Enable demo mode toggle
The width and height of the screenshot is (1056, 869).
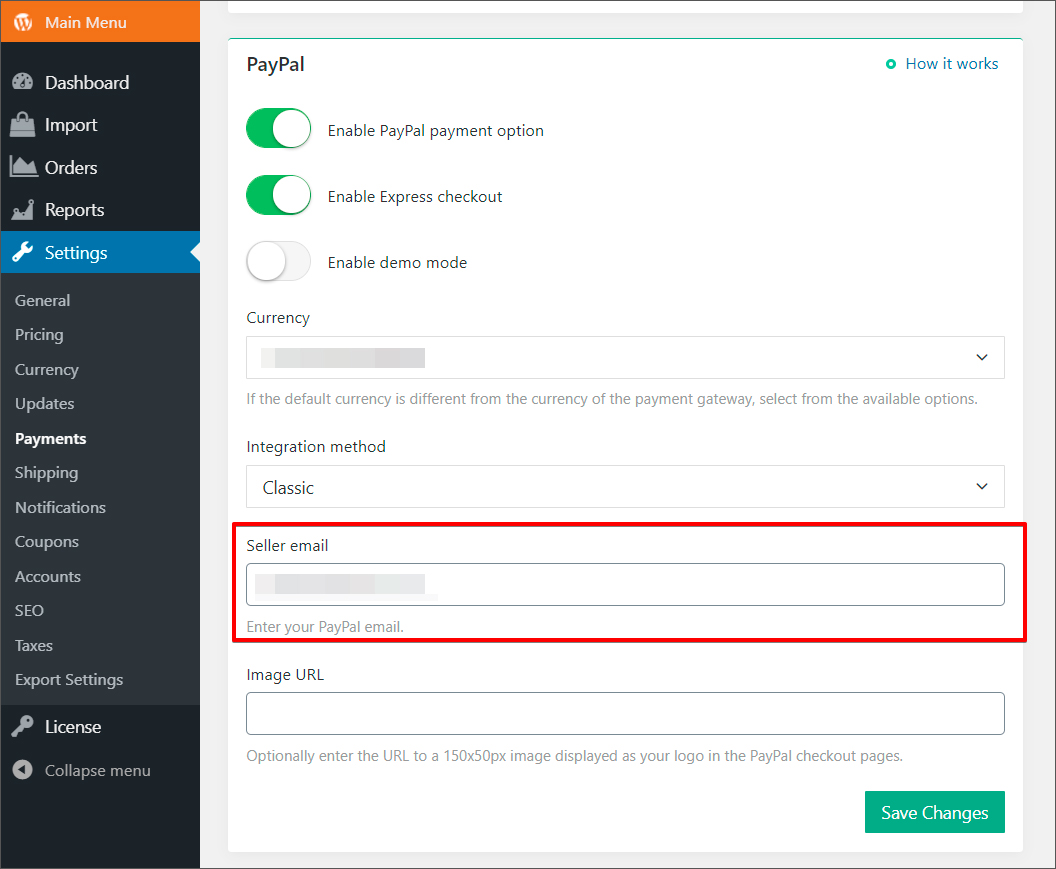[279, 261]
